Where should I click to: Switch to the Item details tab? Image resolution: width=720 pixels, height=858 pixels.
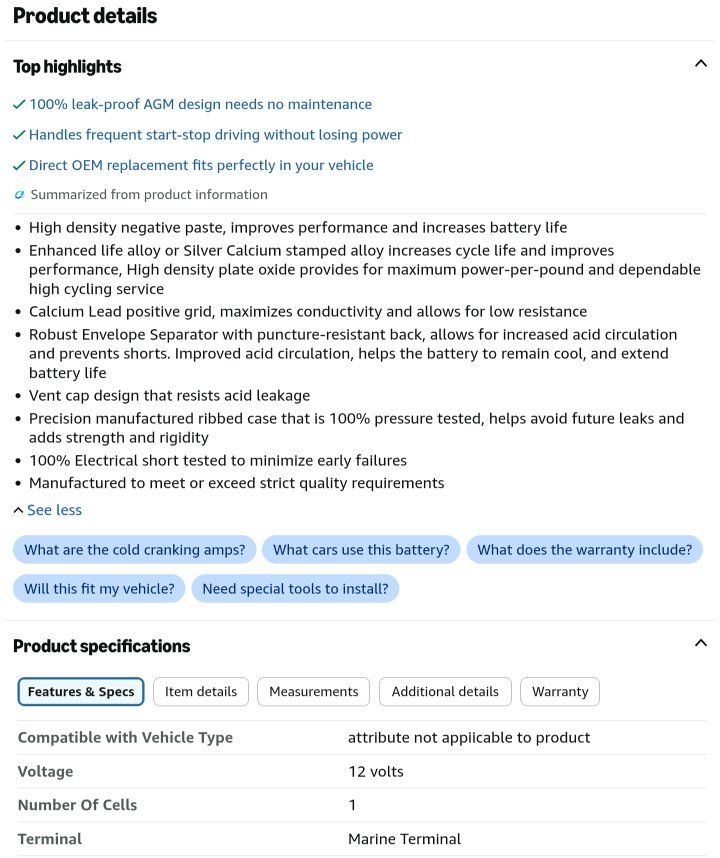pyautogui.click(x=201, y=692)
